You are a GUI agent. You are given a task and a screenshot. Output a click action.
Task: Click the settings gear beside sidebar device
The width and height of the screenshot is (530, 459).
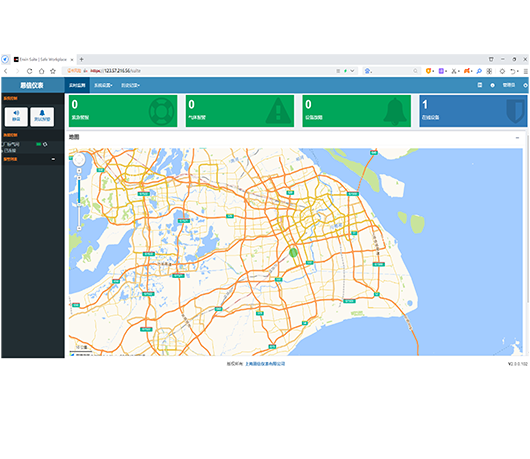tap(45, 144)
